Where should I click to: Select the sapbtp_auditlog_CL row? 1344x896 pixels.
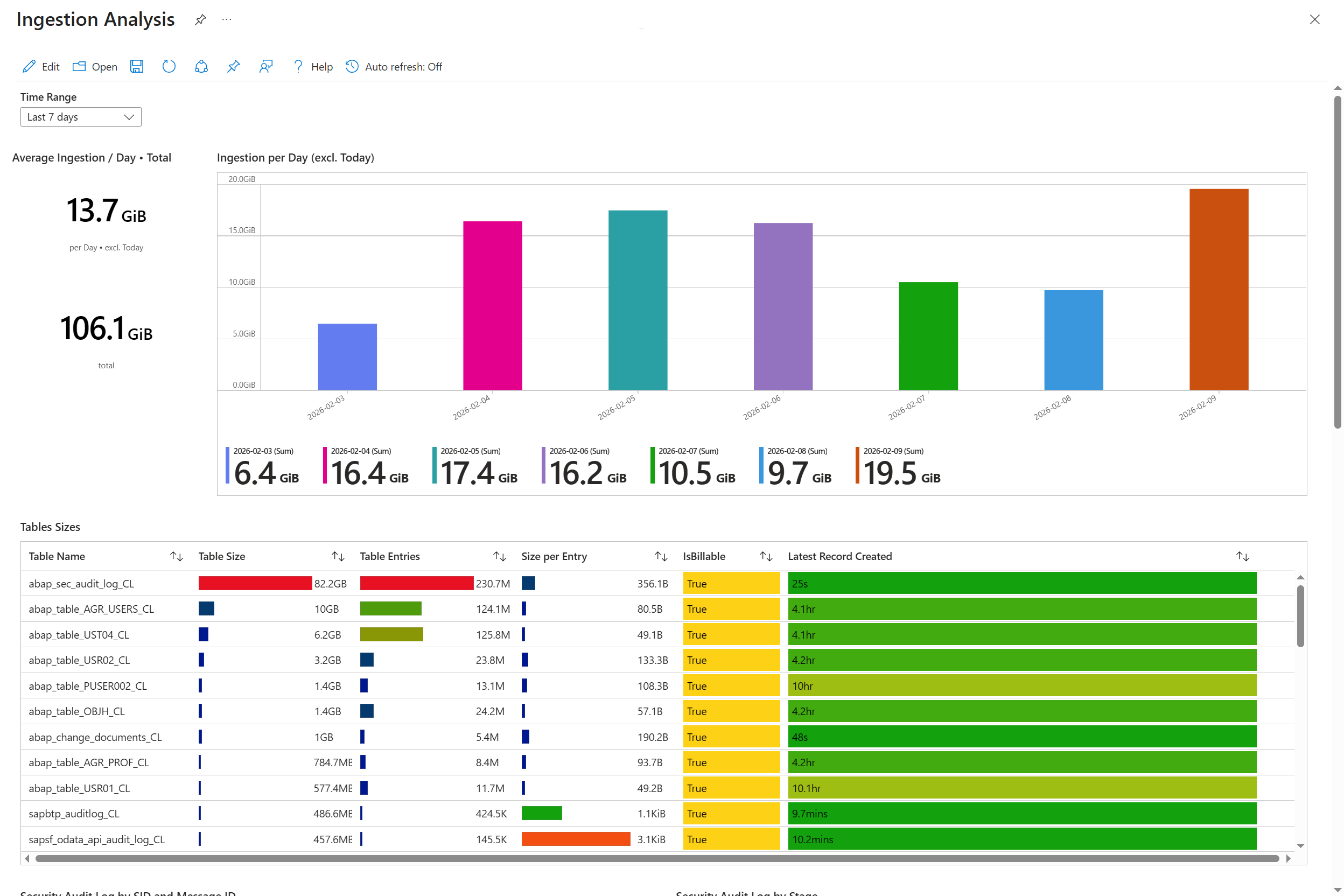[x=657, y=814]
